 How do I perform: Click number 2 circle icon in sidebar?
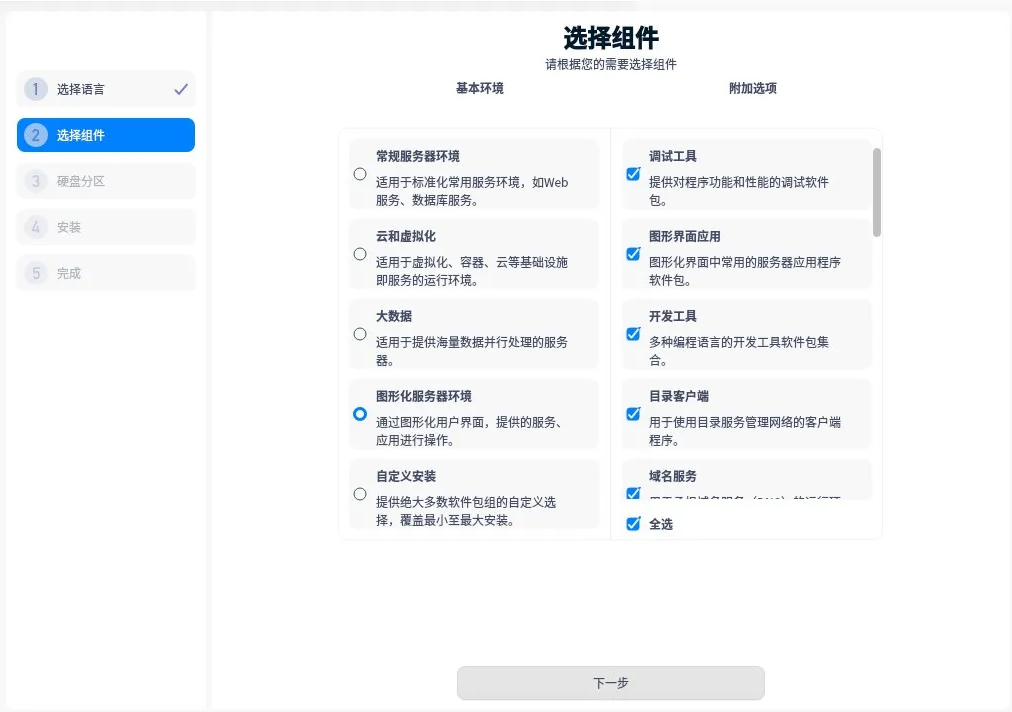35,135
